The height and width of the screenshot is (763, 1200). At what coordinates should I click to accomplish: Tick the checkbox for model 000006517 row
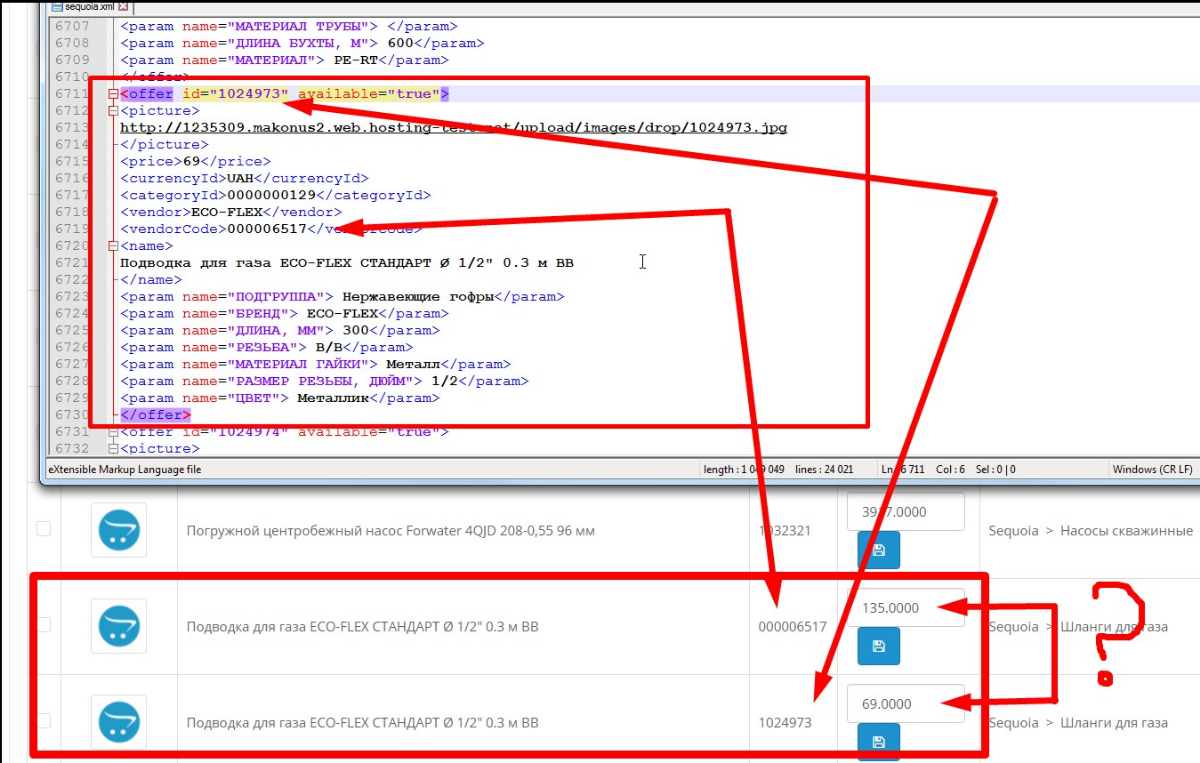point(44,625)
